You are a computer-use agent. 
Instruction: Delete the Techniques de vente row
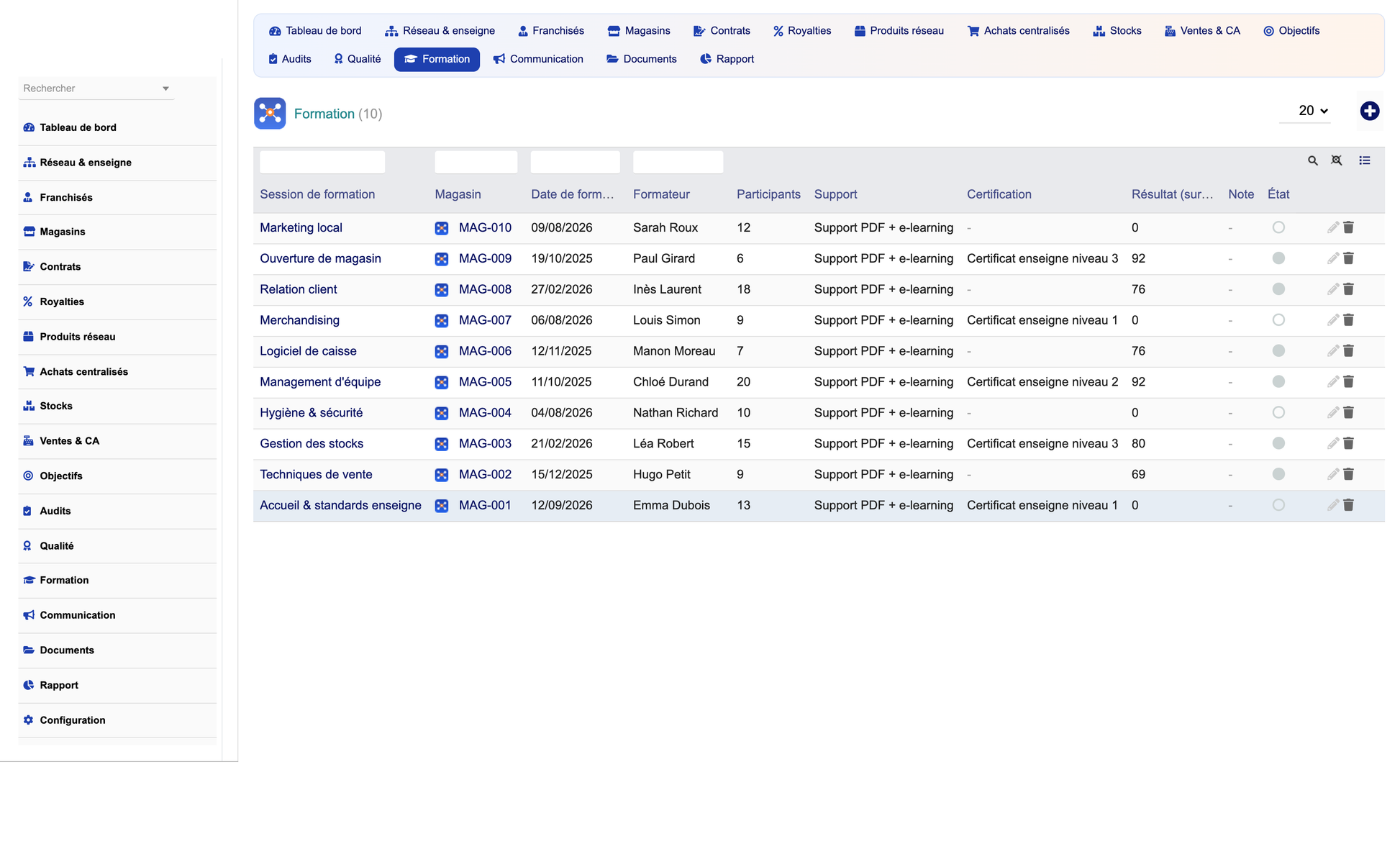pyautogui.click(x=1348, y=475)
